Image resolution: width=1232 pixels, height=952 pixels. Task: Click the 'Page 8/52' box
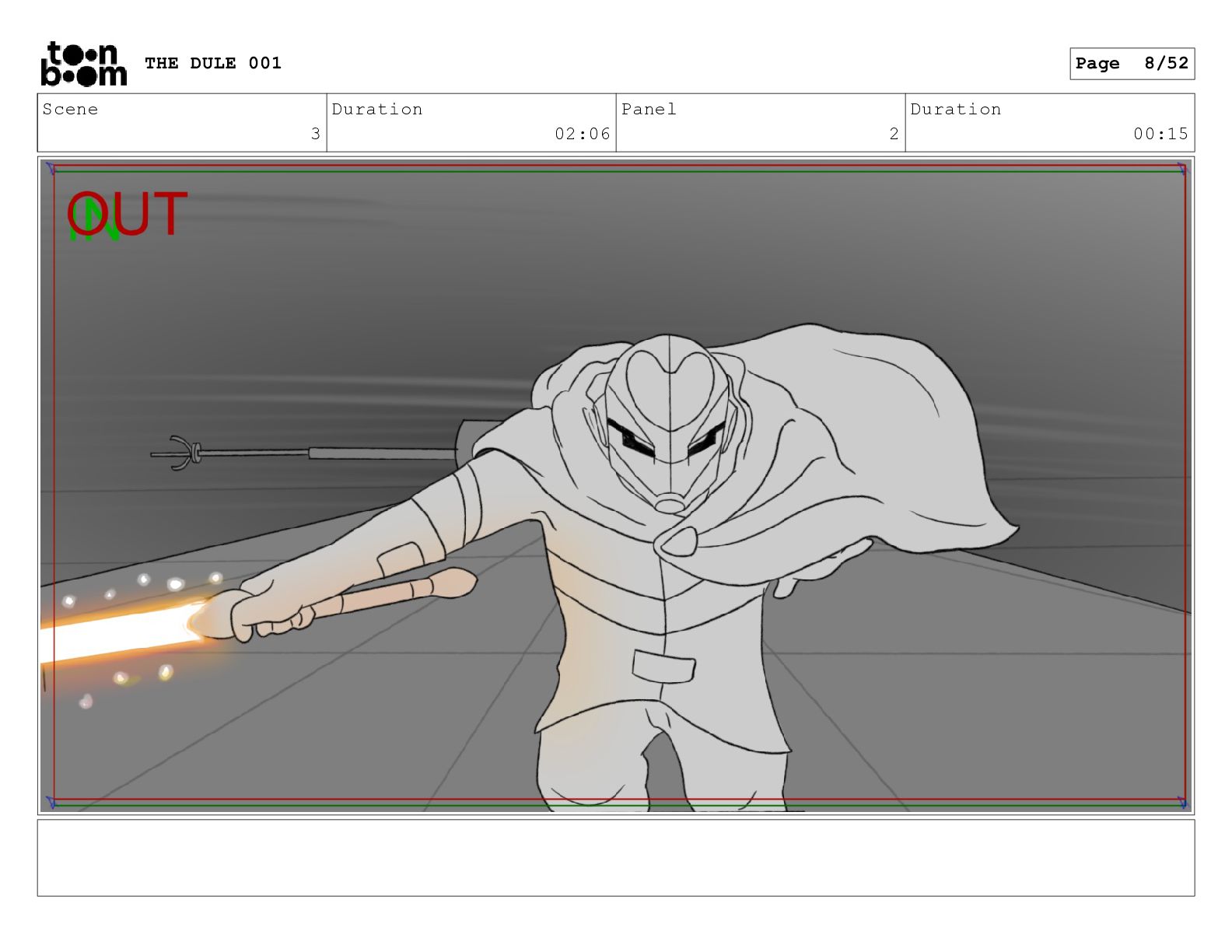coord(1132,64)
